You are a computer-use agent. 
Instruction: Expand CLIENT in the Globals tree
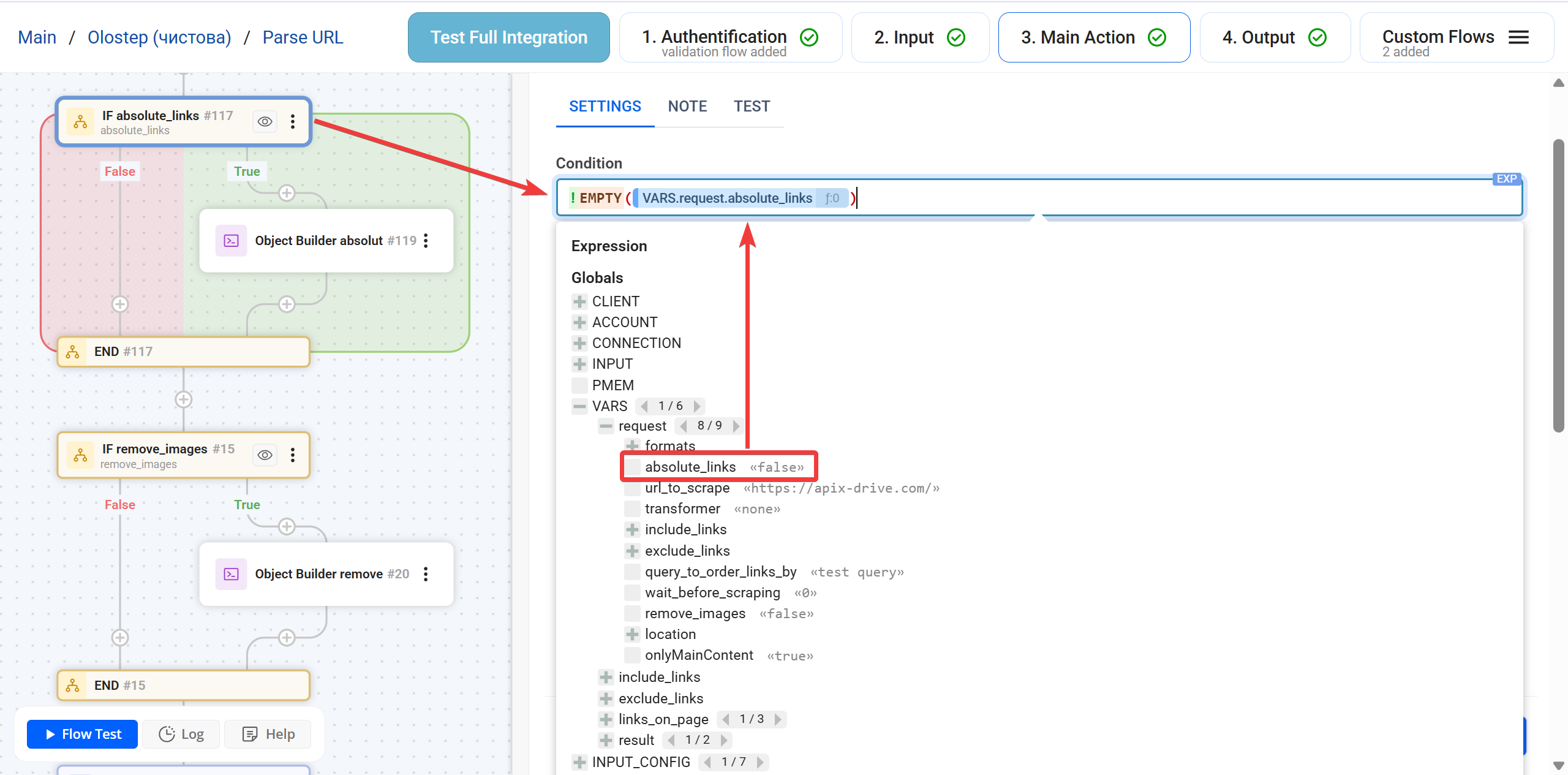click(x=579, y=301)
